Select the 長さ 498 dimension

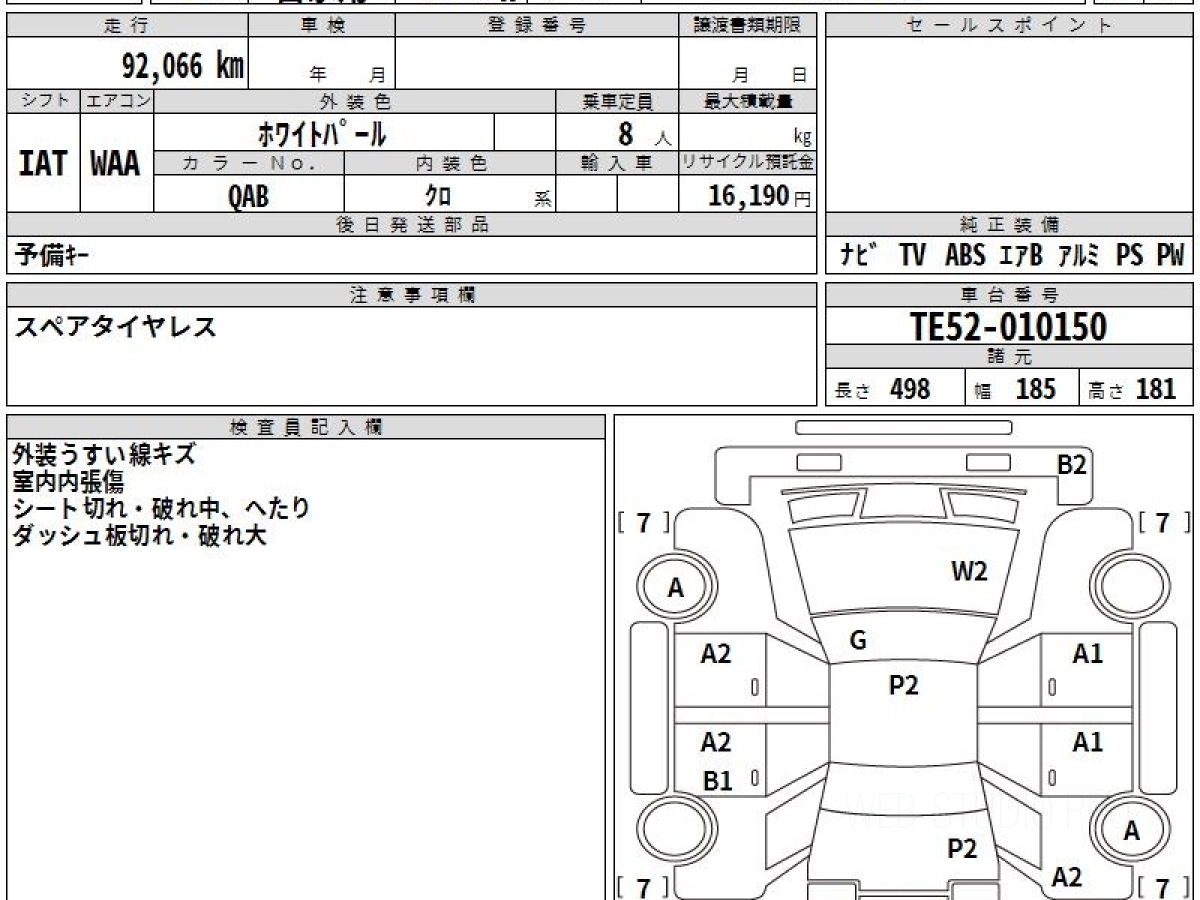pyautogui.click(x=883, y=389)
